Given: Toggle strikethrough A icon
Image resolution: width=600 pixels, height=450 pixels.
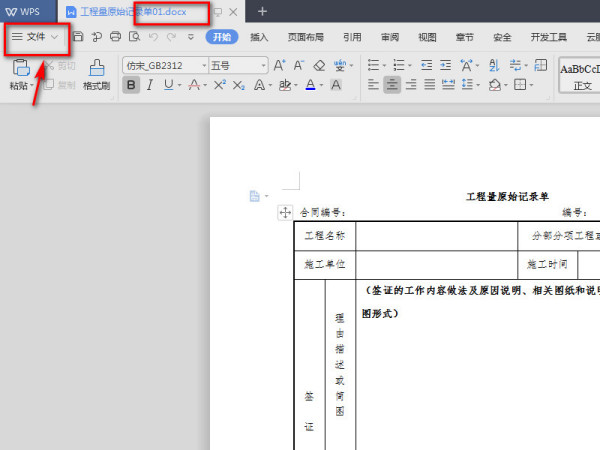Looking at the screenshot, I should pos(194,85).
